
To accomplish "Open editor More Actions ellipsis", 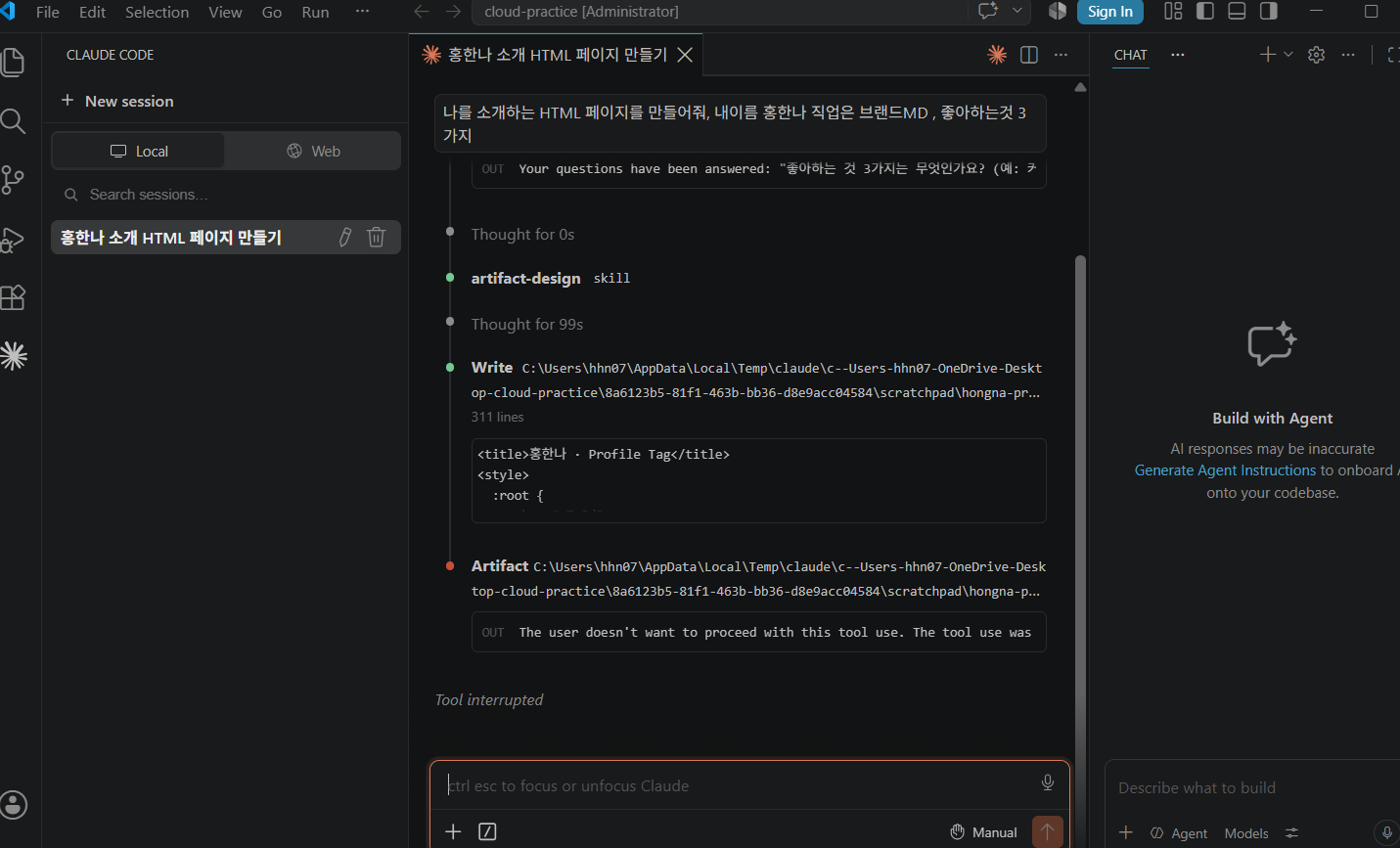I will click(x=1061, y=55).
